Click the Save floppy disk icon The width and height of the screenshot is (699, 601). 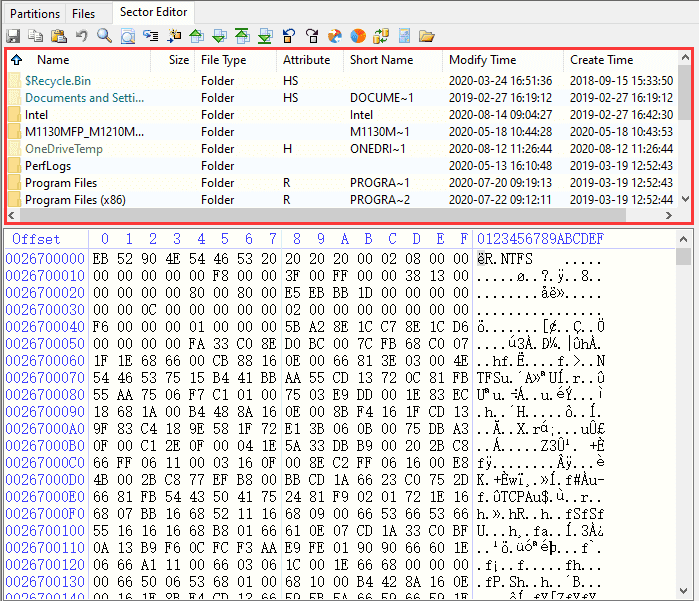coord(13,36)
